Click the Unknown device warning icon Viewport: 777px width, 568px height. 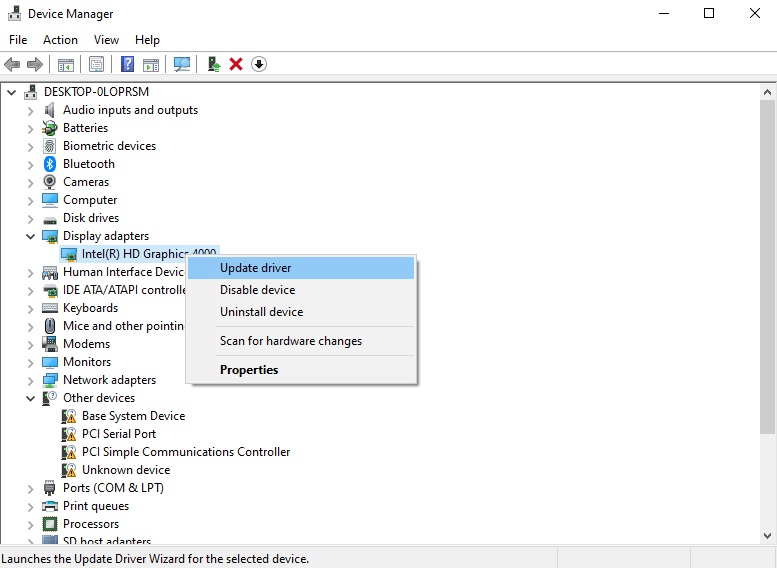(69, 470)
